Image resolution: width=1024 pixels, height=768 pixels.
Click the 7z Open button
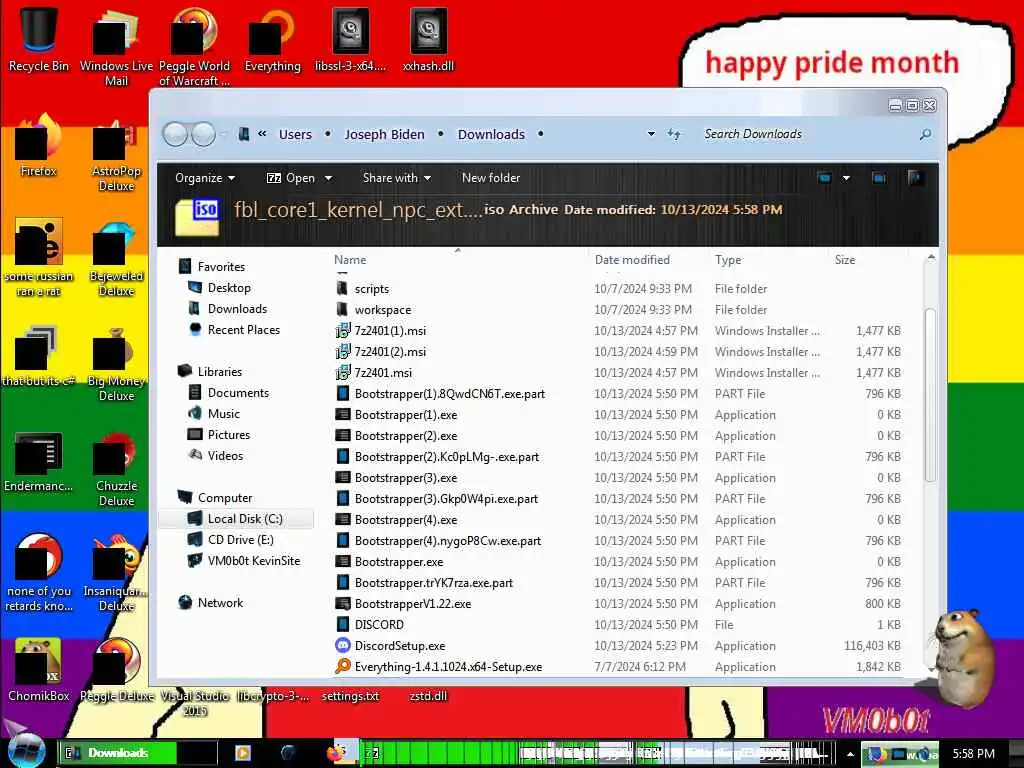pos(291,178)
